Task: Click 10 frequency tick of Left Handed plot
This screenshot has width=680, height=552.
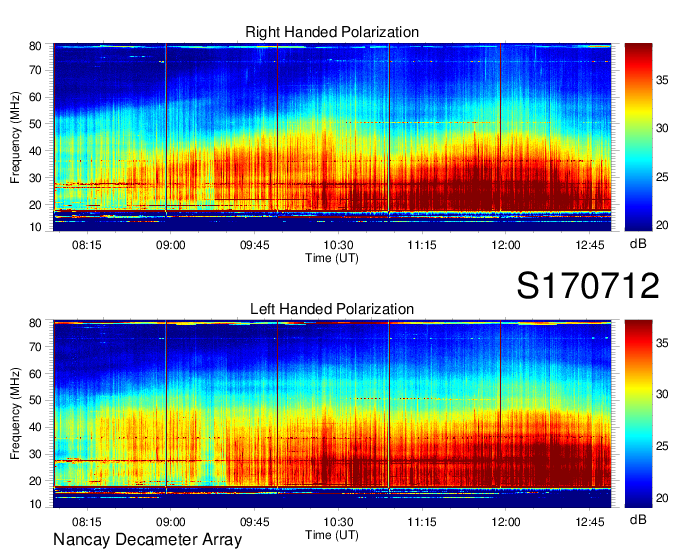Action: click(35, 504)
